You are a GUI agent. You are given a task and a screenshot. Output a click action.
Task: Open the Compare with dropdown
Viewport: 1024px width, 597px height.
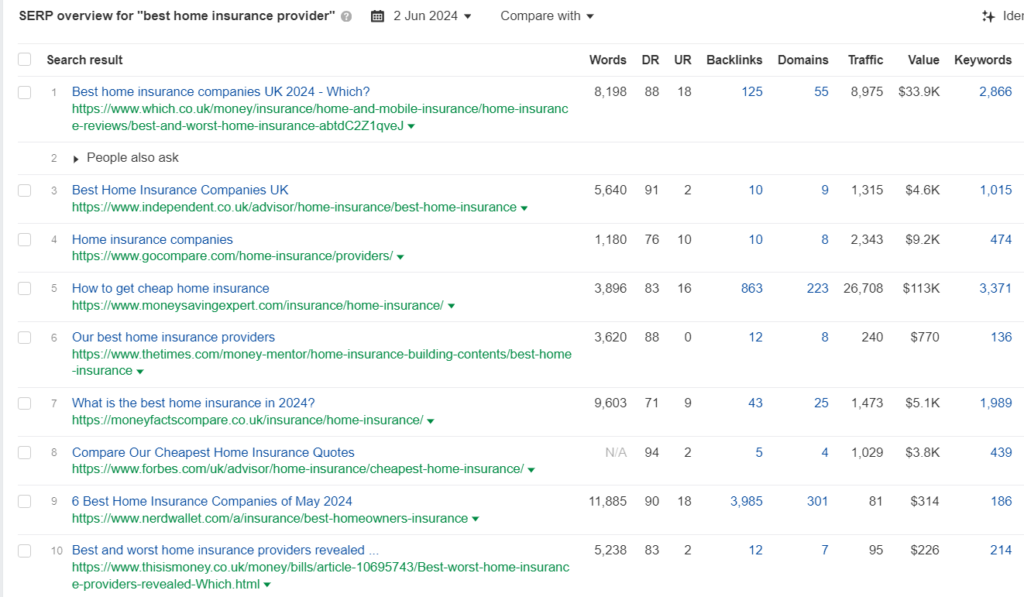[546, 16]
